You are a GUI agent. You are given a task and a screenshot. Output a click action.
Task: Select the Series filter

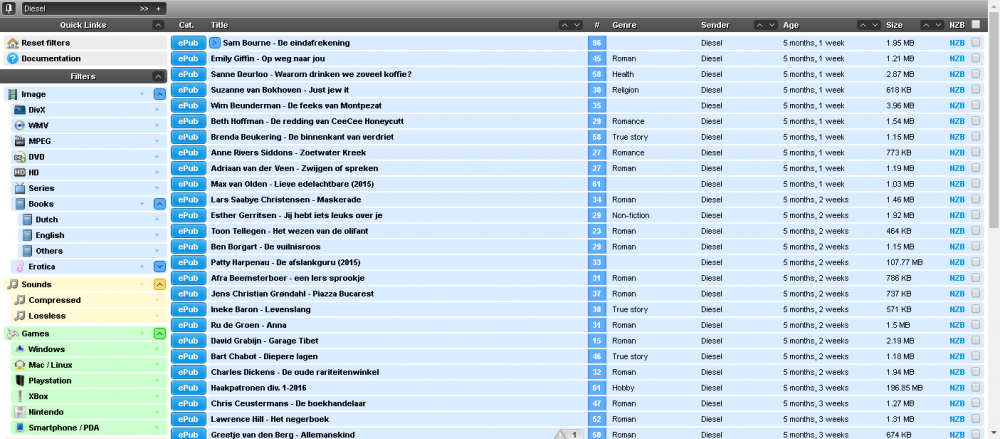[41, 188]
